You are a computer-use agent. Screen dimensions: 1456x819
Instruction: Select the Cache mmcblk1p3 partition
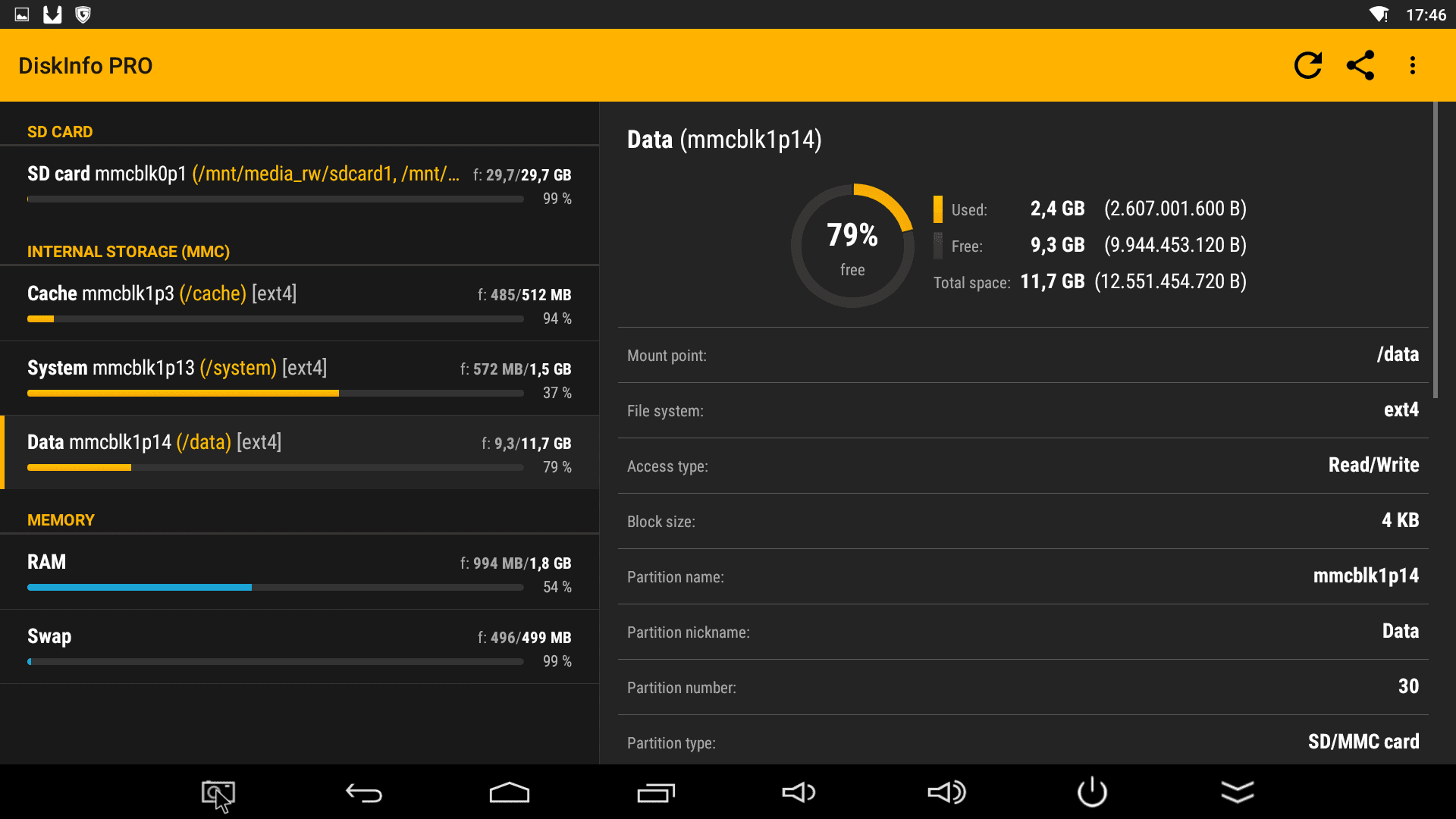click(x=300, y=303)
